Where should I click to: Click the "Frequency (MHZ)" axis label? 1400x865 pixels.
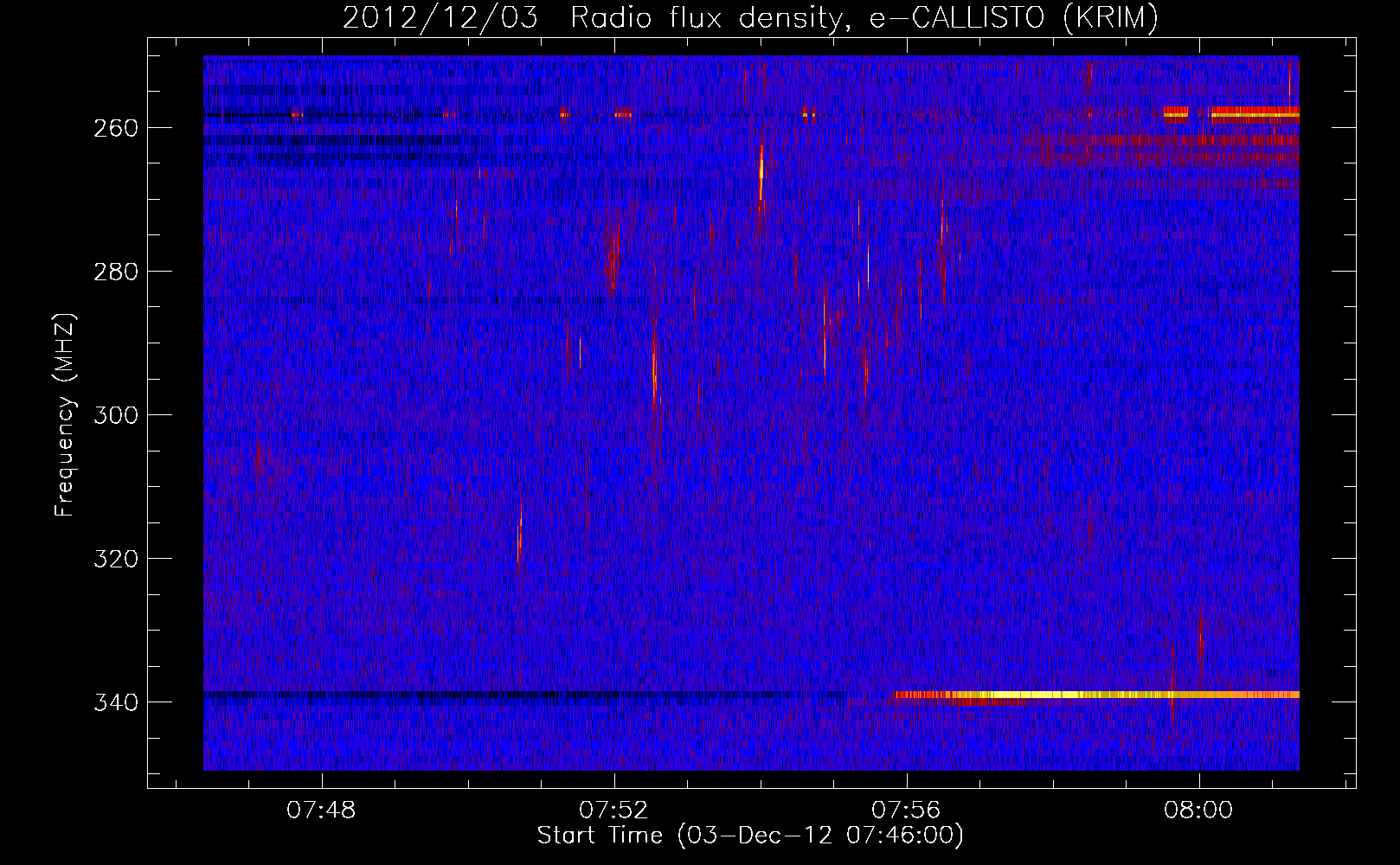(x=65, y=414)
